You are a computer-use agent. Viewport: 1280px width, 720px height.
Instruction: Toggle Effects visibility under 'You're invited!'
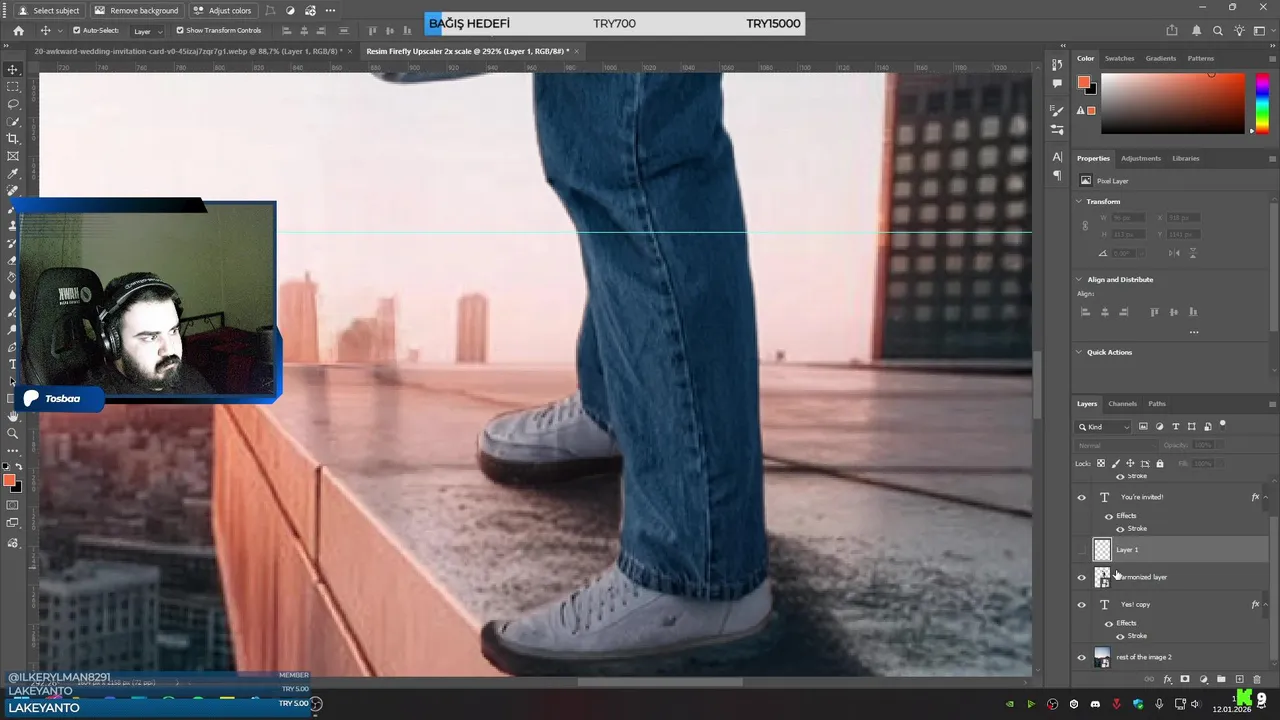1108,516
